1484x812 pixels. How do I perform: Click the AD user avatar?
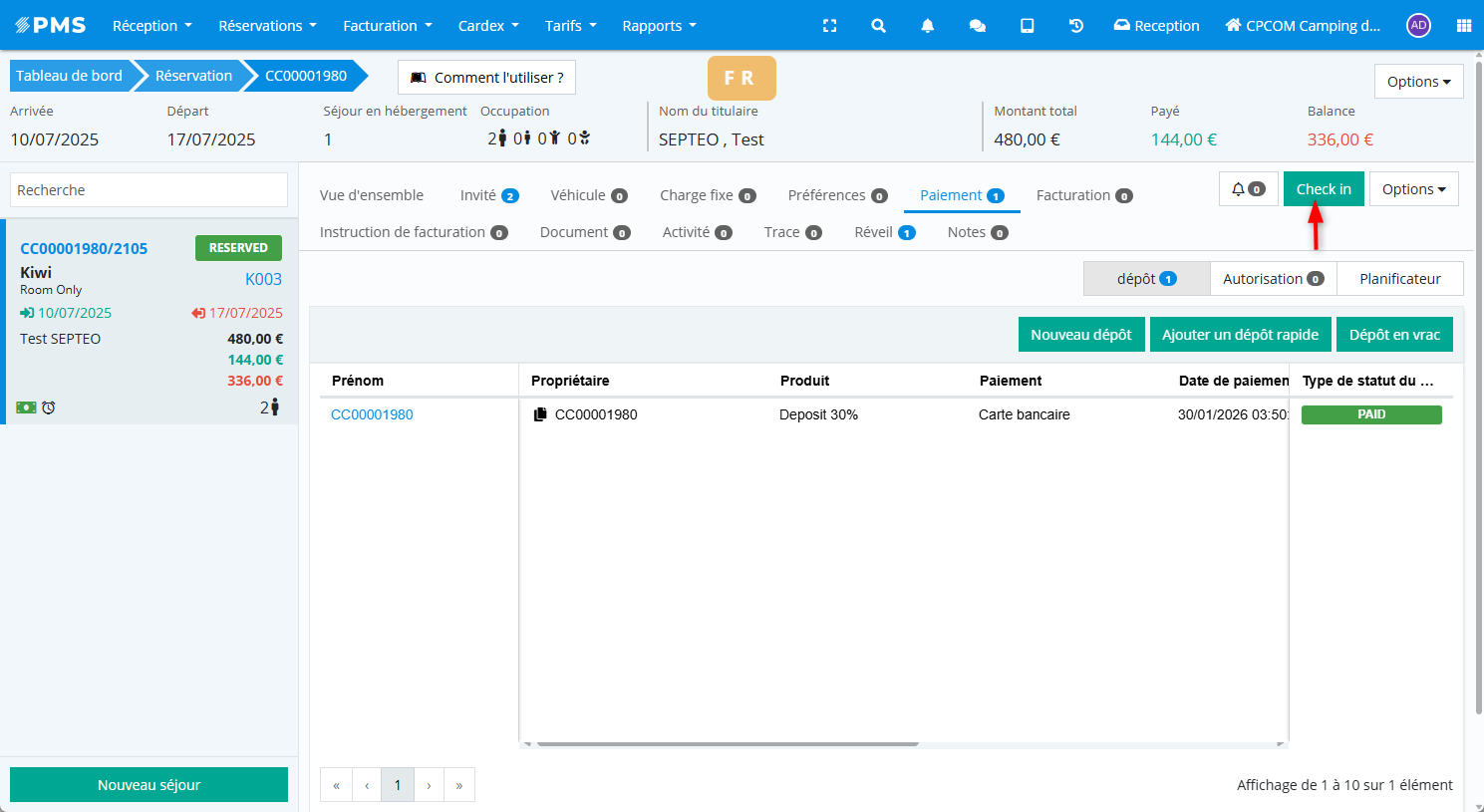tap(1418, 26)
